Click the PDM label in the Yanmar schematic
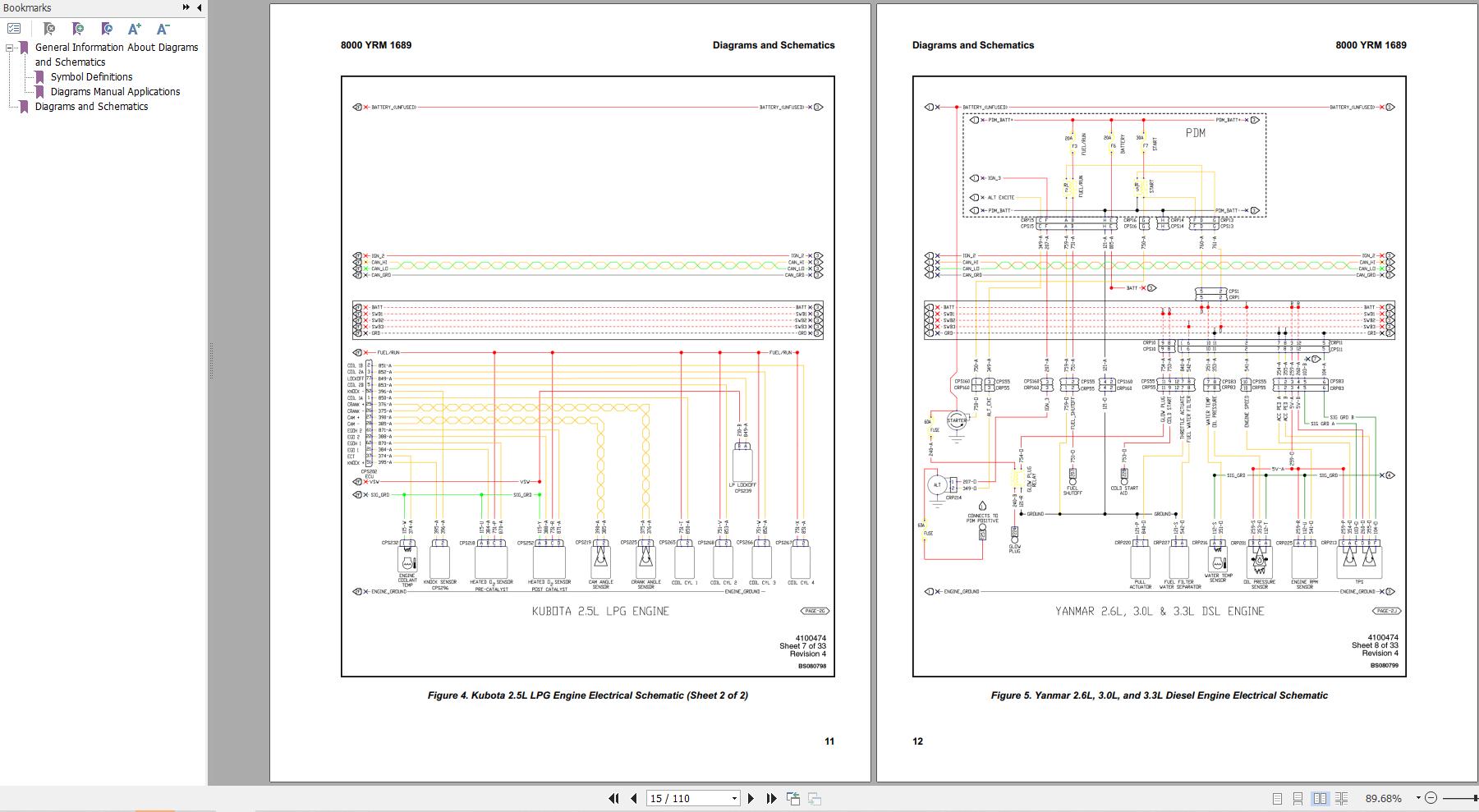This screenshot has height=812, width=1479. coord(1196,133)
